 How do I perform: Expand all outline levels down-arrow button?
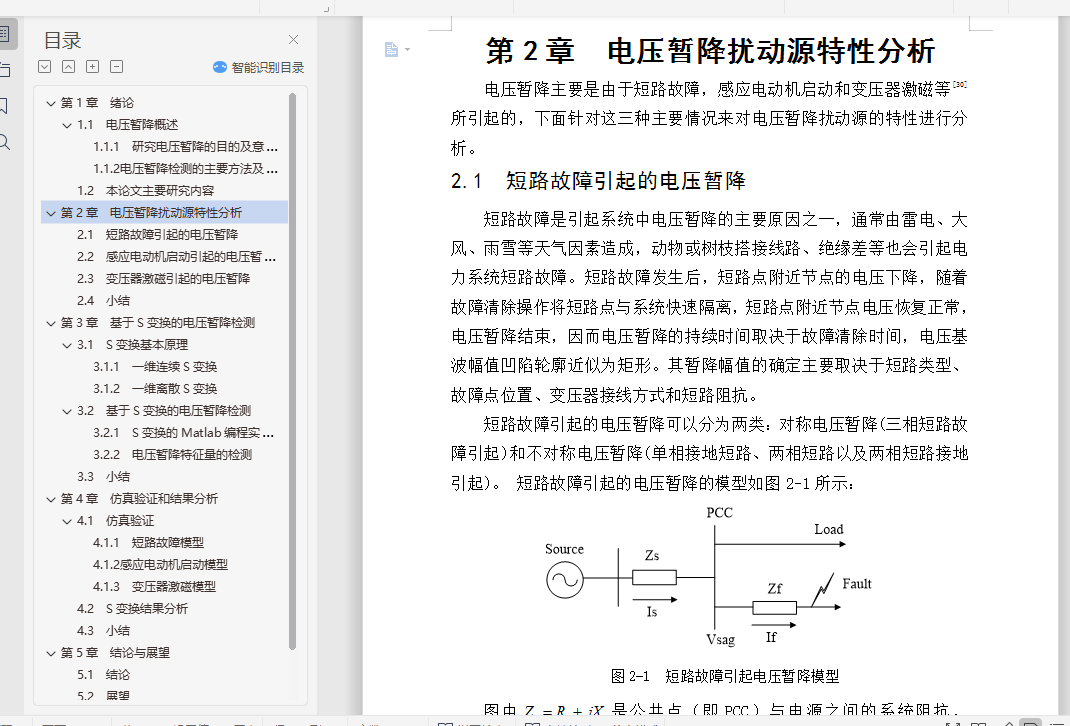44,67
